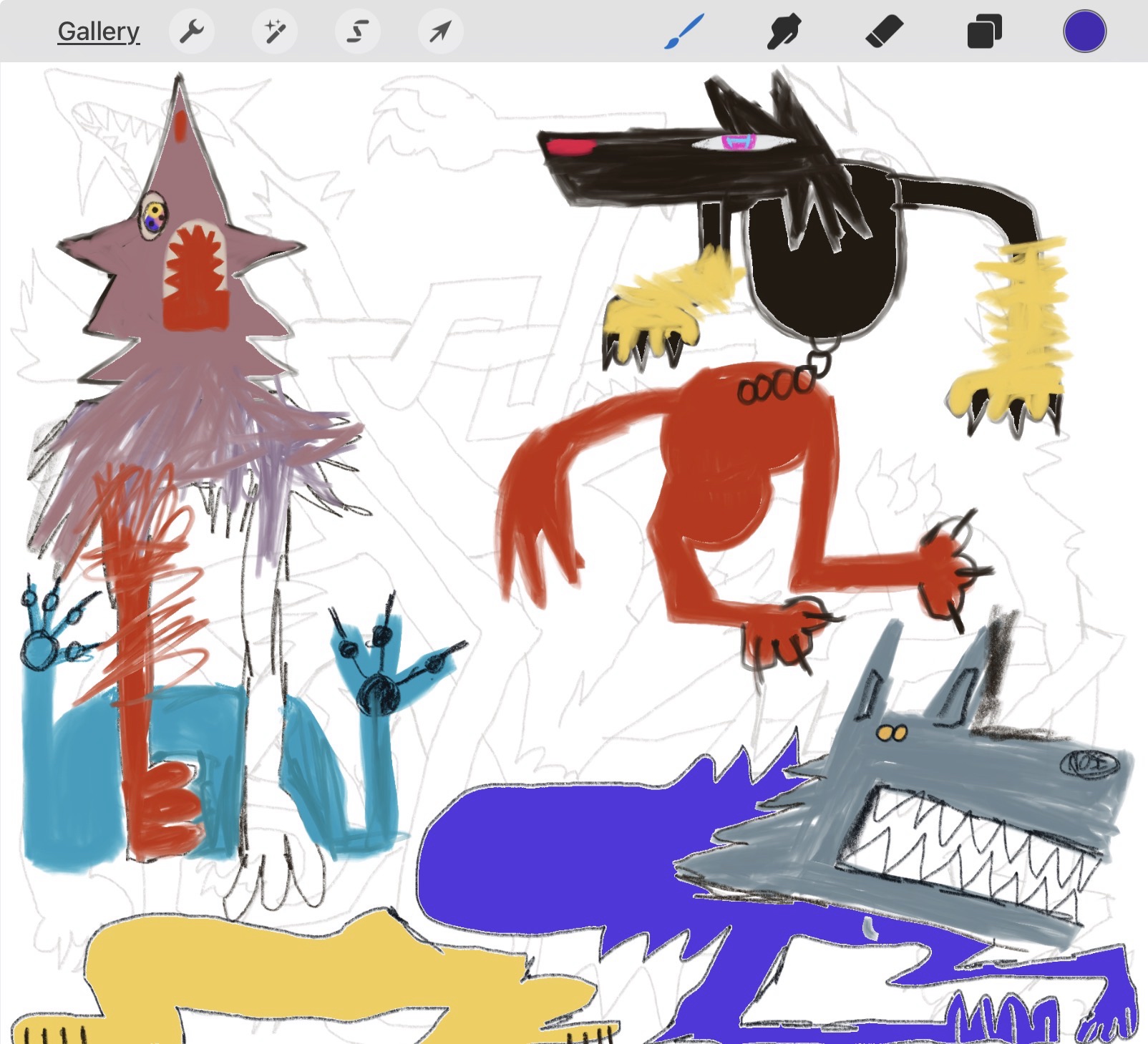Viewport: 1148px width, 1044px height.
Task: Open the Actions wrench menu
Action: [191, 31]
